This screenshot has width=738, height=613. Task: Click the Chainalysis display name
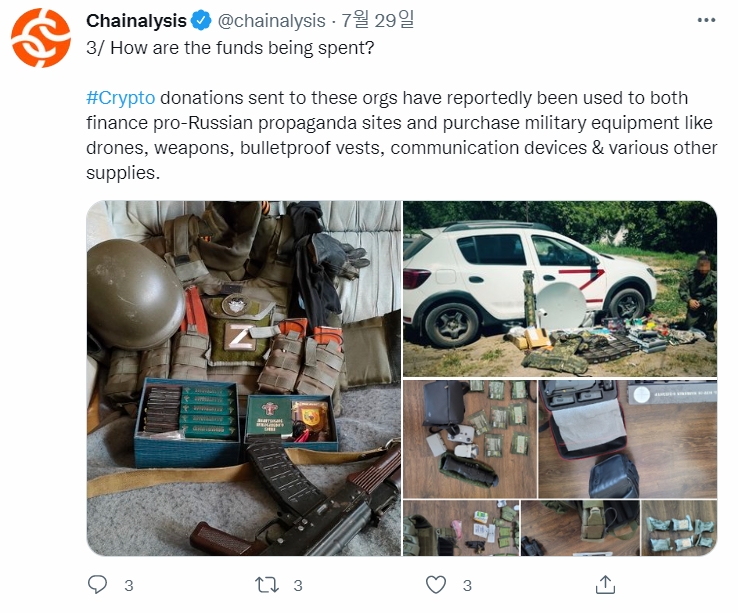(x=136, y=21)
